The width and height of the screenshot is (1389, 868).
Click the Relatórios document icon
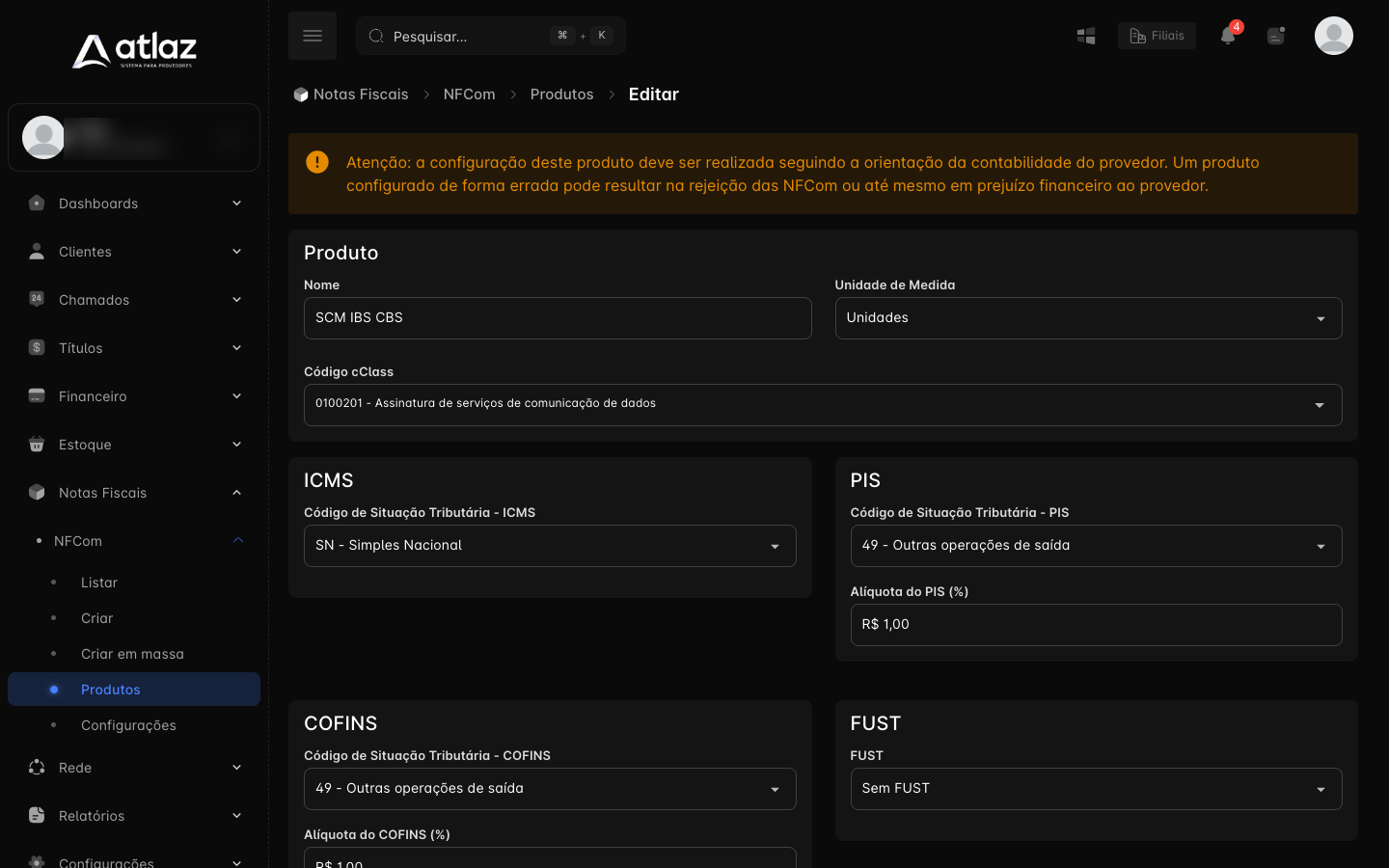pyautogui.click(x=37, y=815)
